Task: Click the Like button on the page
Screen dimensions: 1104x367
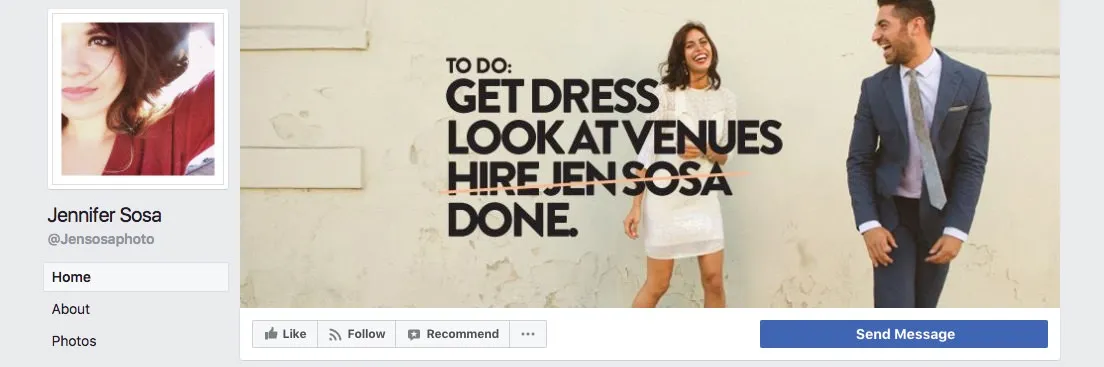Action: click(285, 334)
